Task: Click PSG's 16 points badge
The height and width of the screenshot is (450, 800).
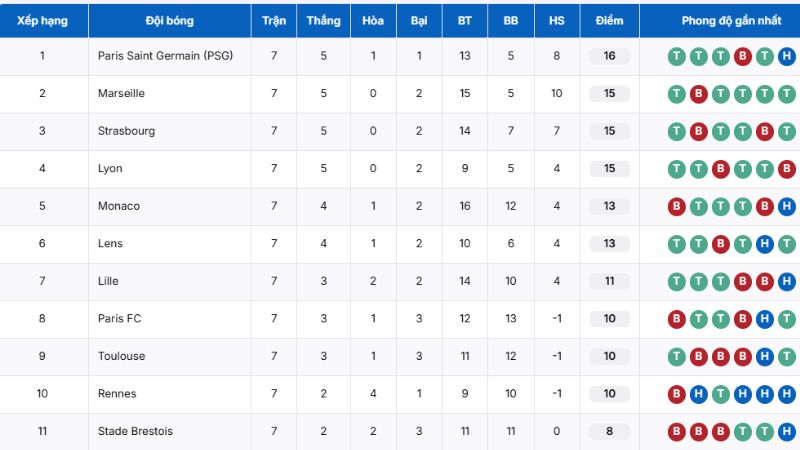Action: tap(609, 56)
